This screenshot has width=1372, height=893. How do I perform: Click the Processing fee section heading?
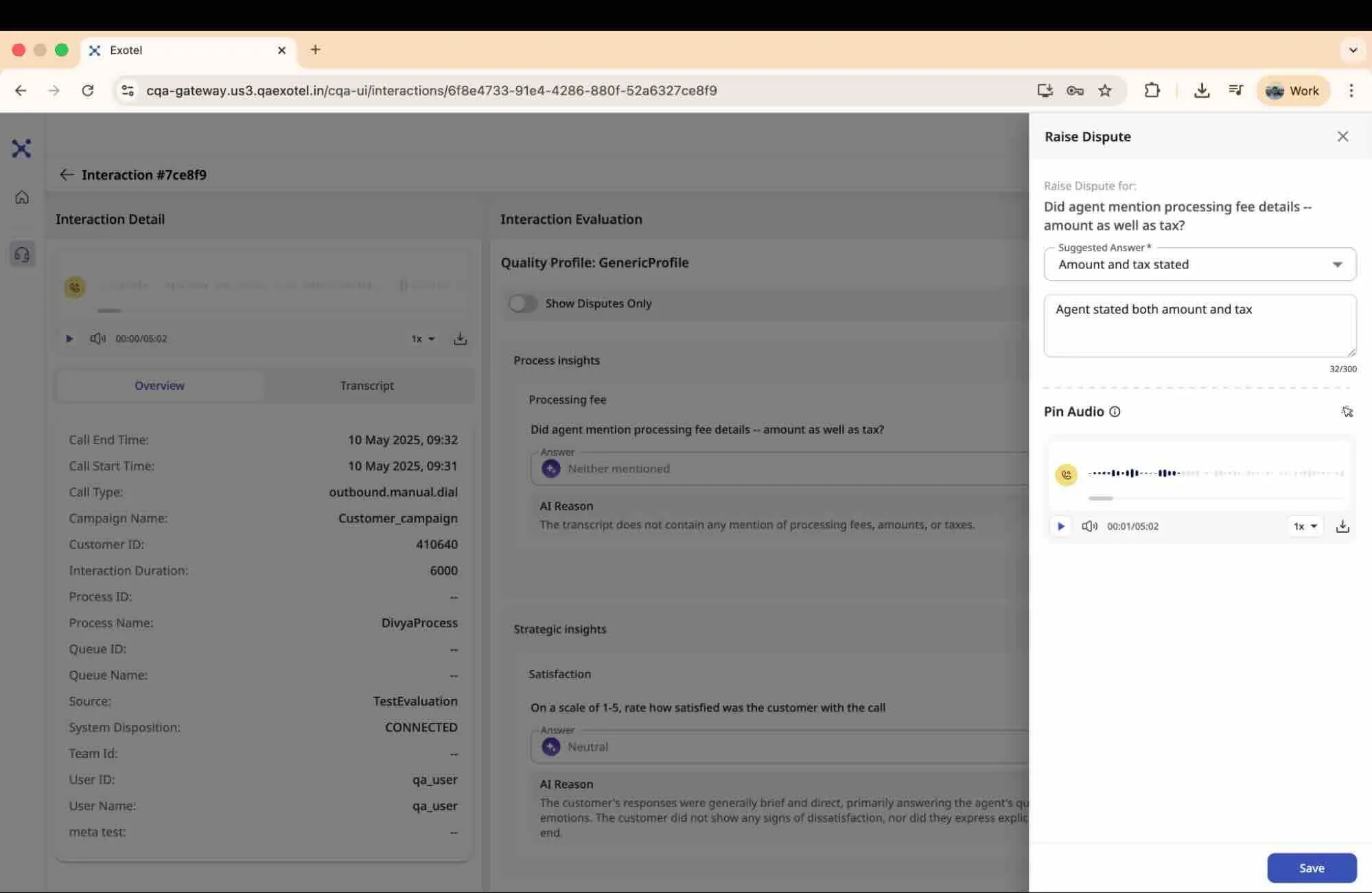point(567,399)
